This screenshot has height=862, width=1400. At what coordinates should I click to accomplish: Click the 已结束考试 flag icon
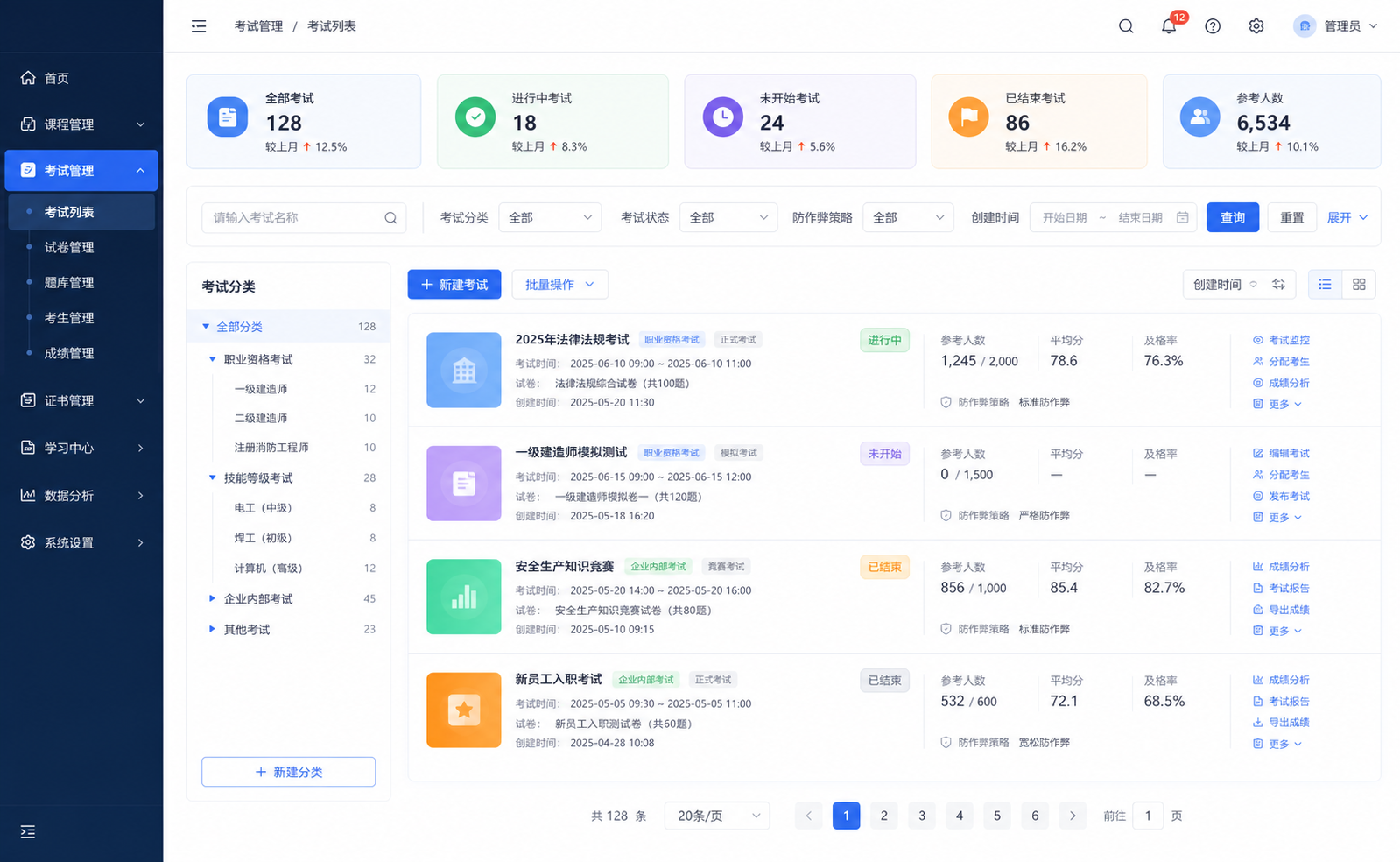pyautogui.click(x=969, y=117)
